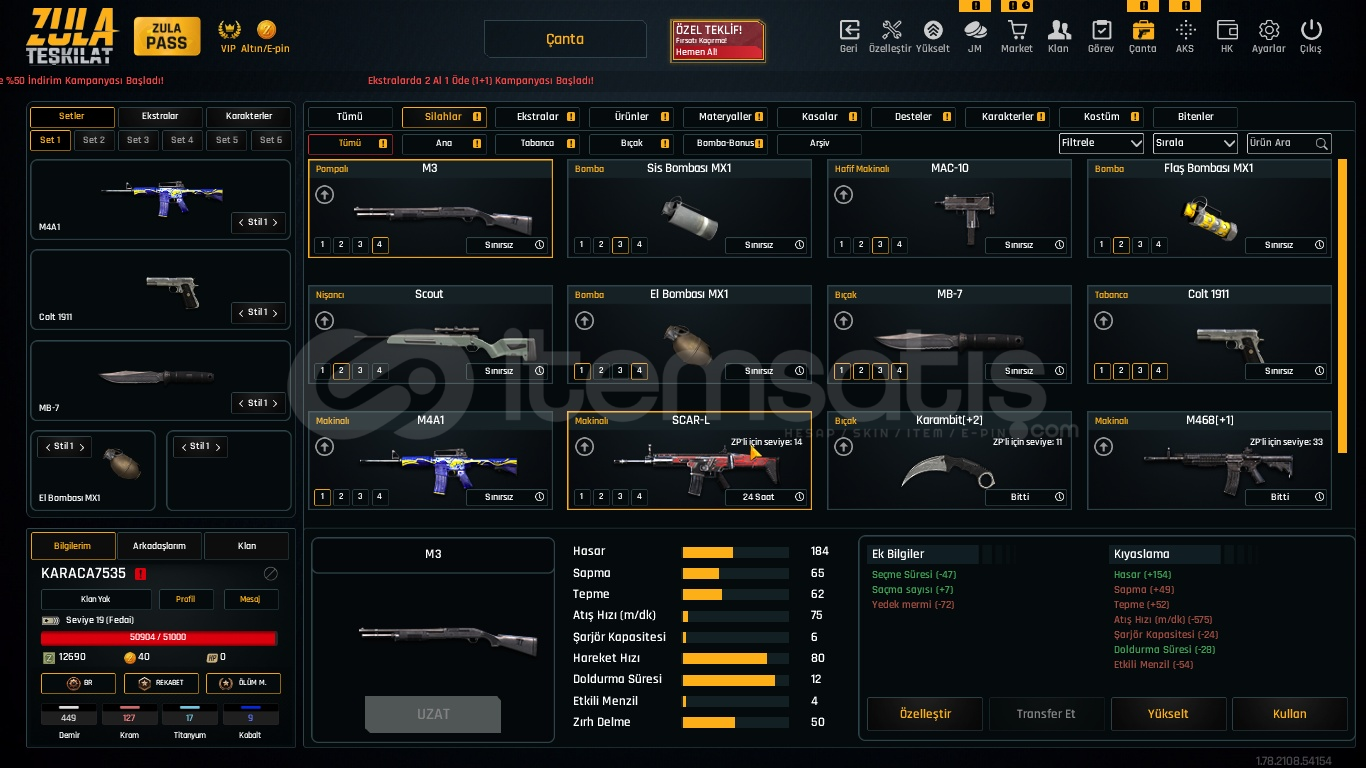Viewport: 1366px width, 768px height.
Task: Open the JM coins icon
Action: [975, 30]
